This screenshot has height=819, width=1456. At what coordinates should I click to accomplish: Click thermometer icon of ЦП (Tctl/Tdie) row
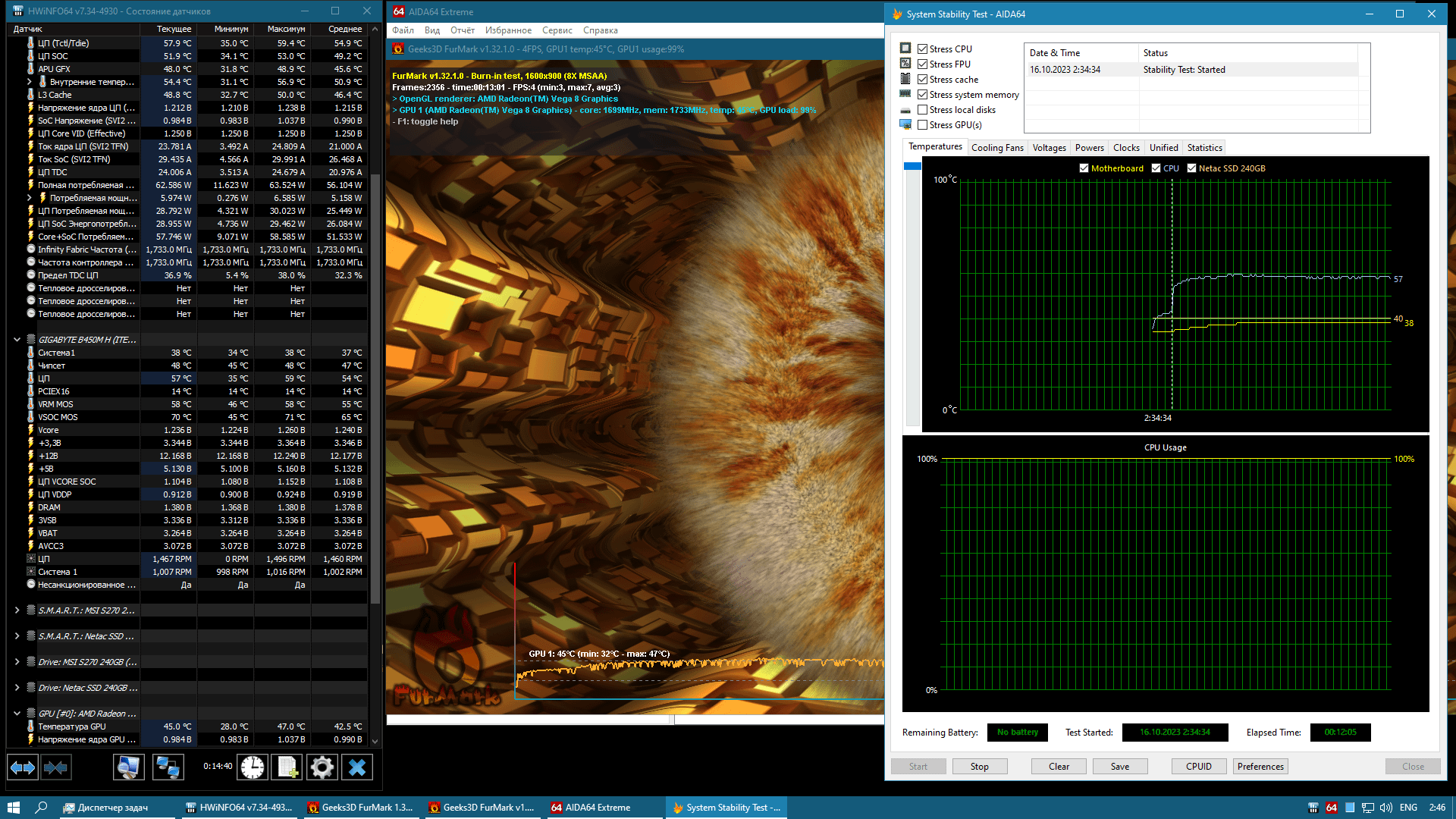click(31, 43)
